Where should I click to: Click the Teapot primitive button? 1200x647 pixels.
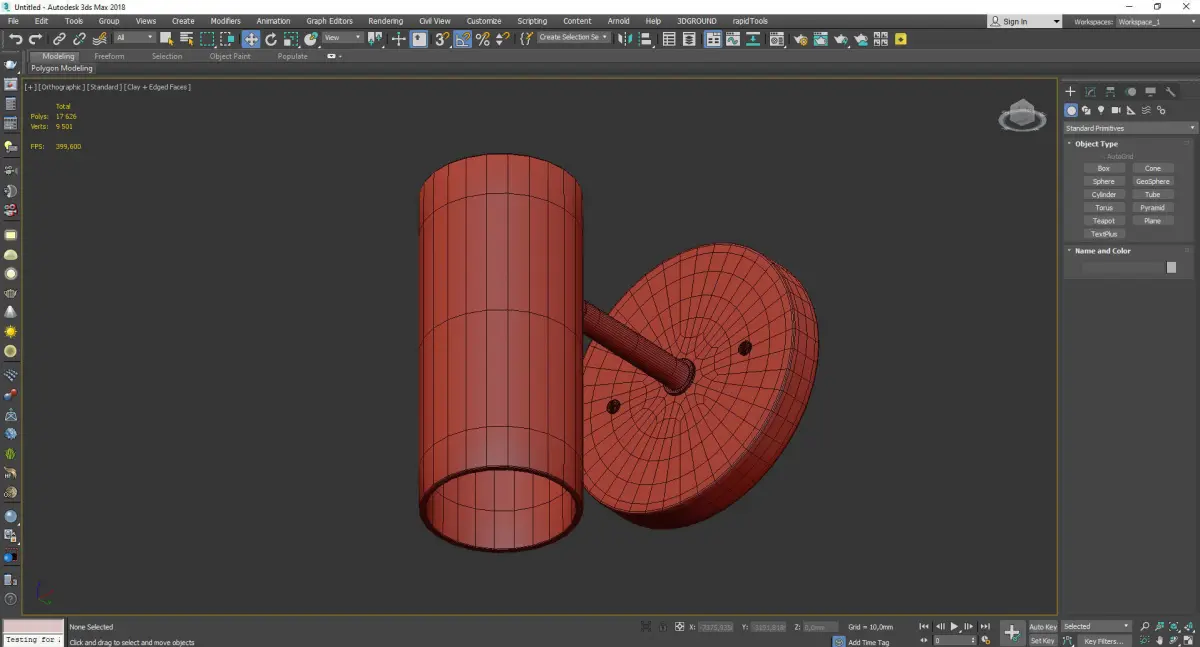click(x=1103, y=221)
